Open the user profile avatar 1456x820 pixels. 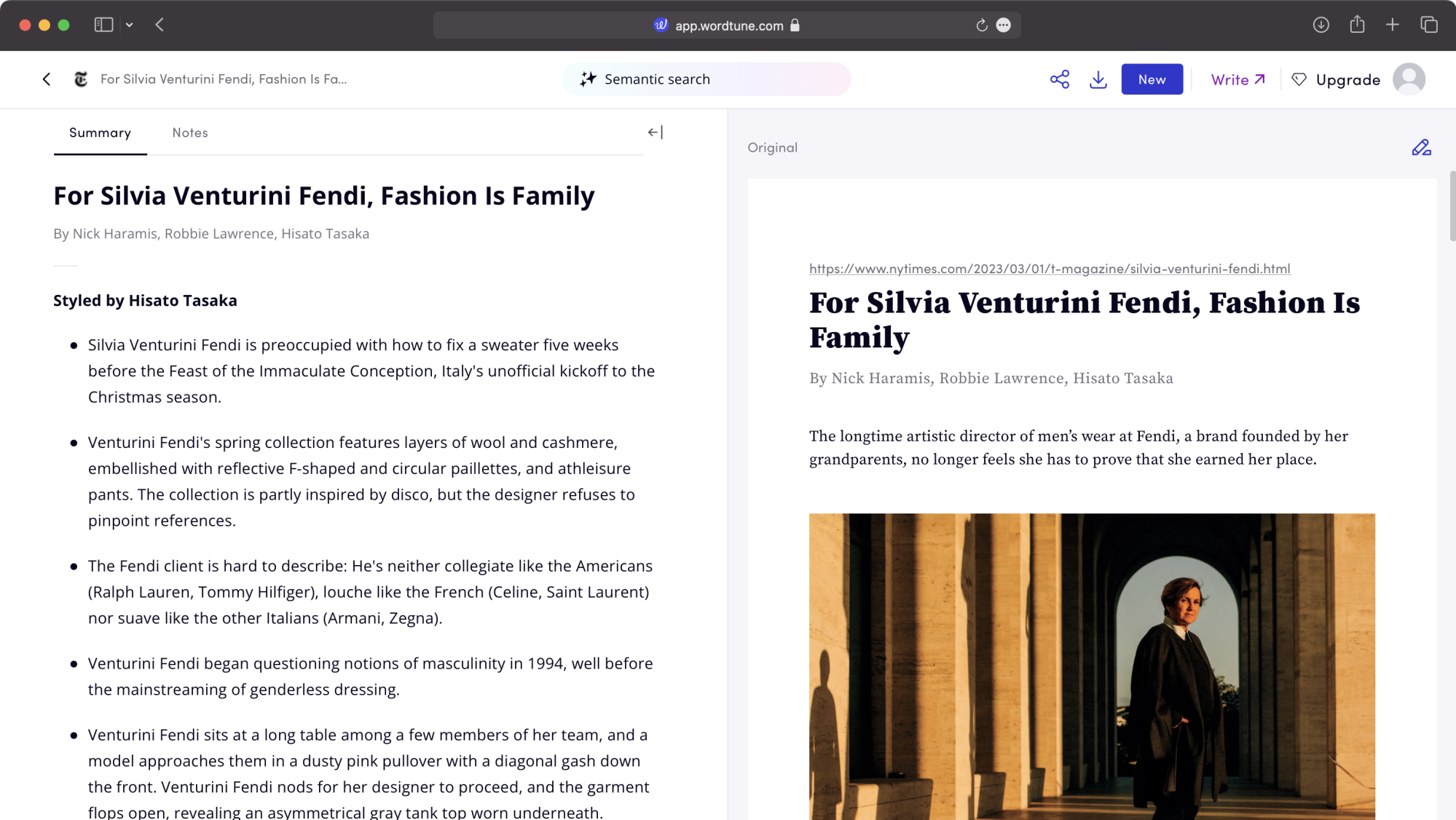coord(1409,79)
